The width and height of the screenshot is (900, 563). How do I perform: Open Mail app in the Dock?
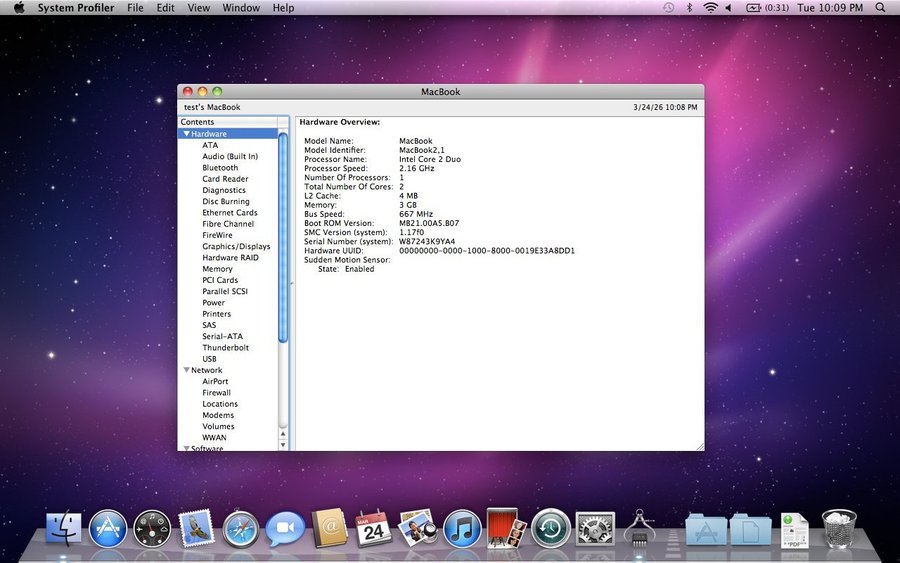196,528
